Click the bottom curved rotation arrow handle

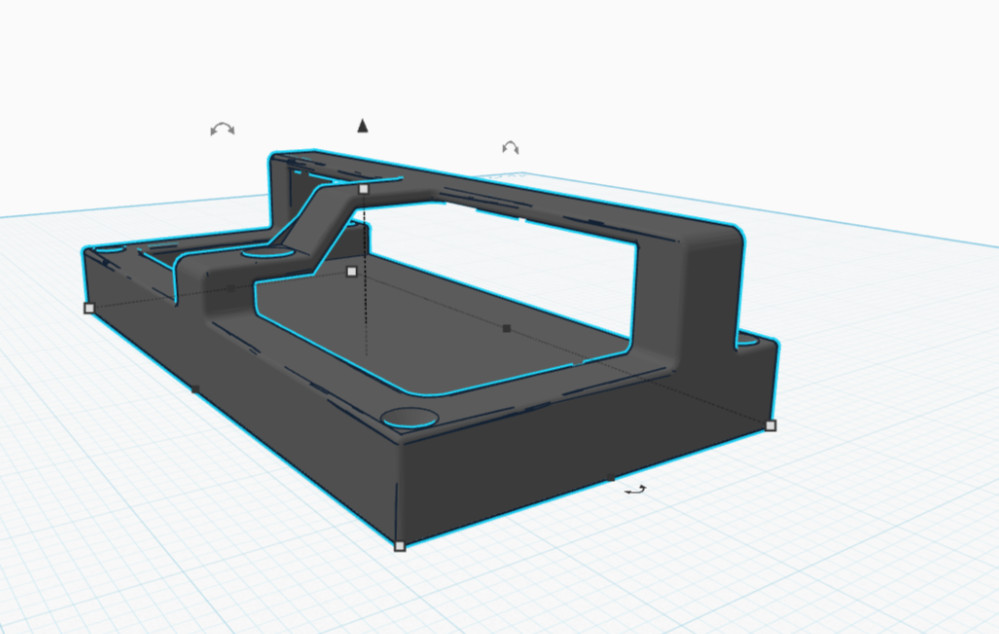637,488
